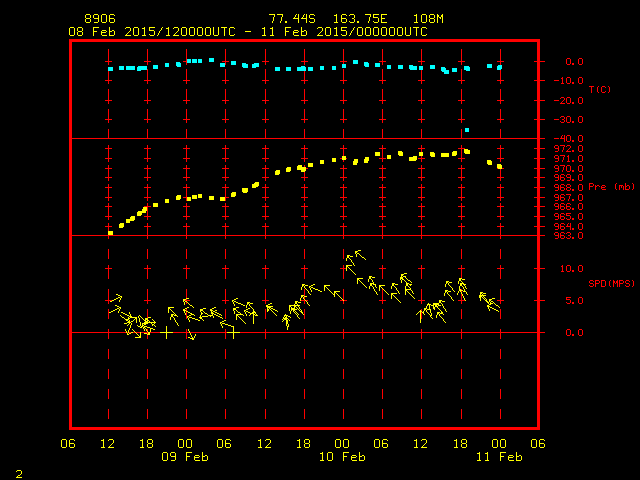Click the "-20.0" temperature tick label
640x480 pixels.
tap(569, 101)
